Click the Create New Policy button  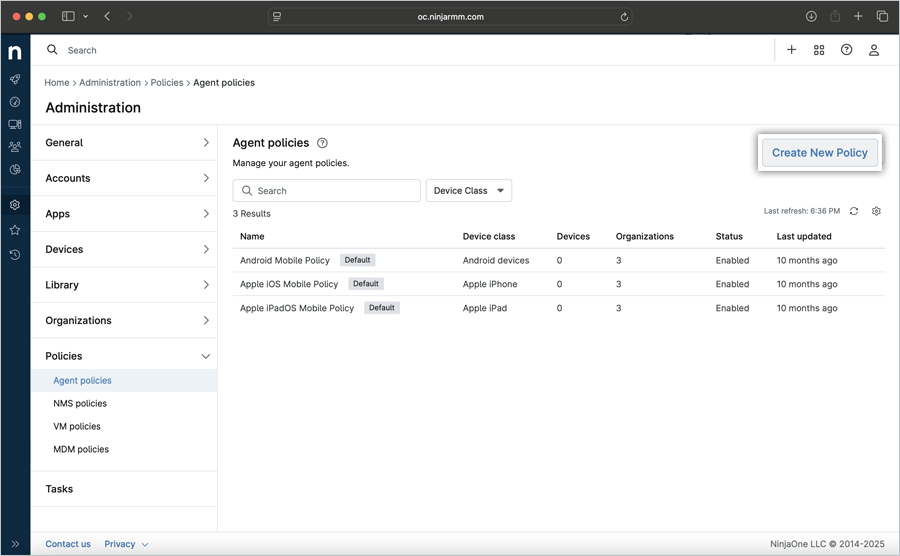tap(819, 153)
